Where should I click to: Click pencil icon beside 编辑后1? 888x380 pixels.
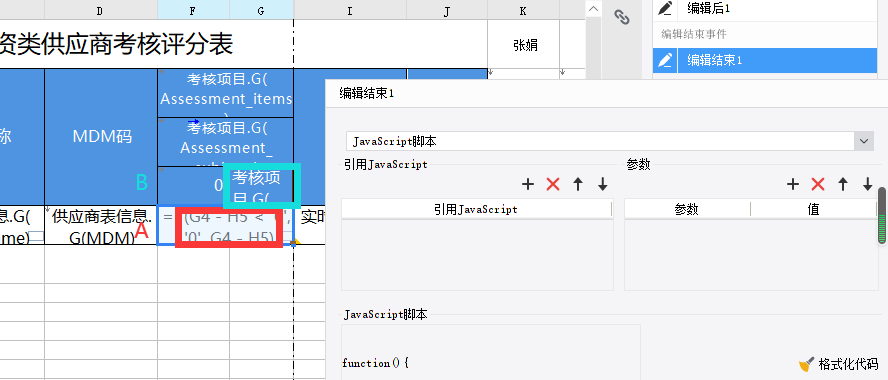665,8
